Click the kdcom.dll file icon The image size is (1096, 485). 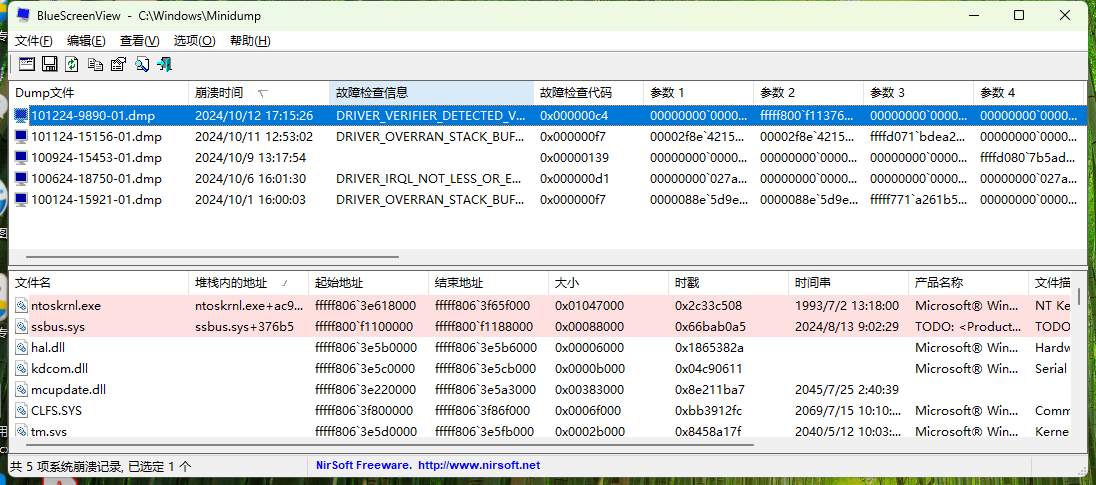point(22,368)
